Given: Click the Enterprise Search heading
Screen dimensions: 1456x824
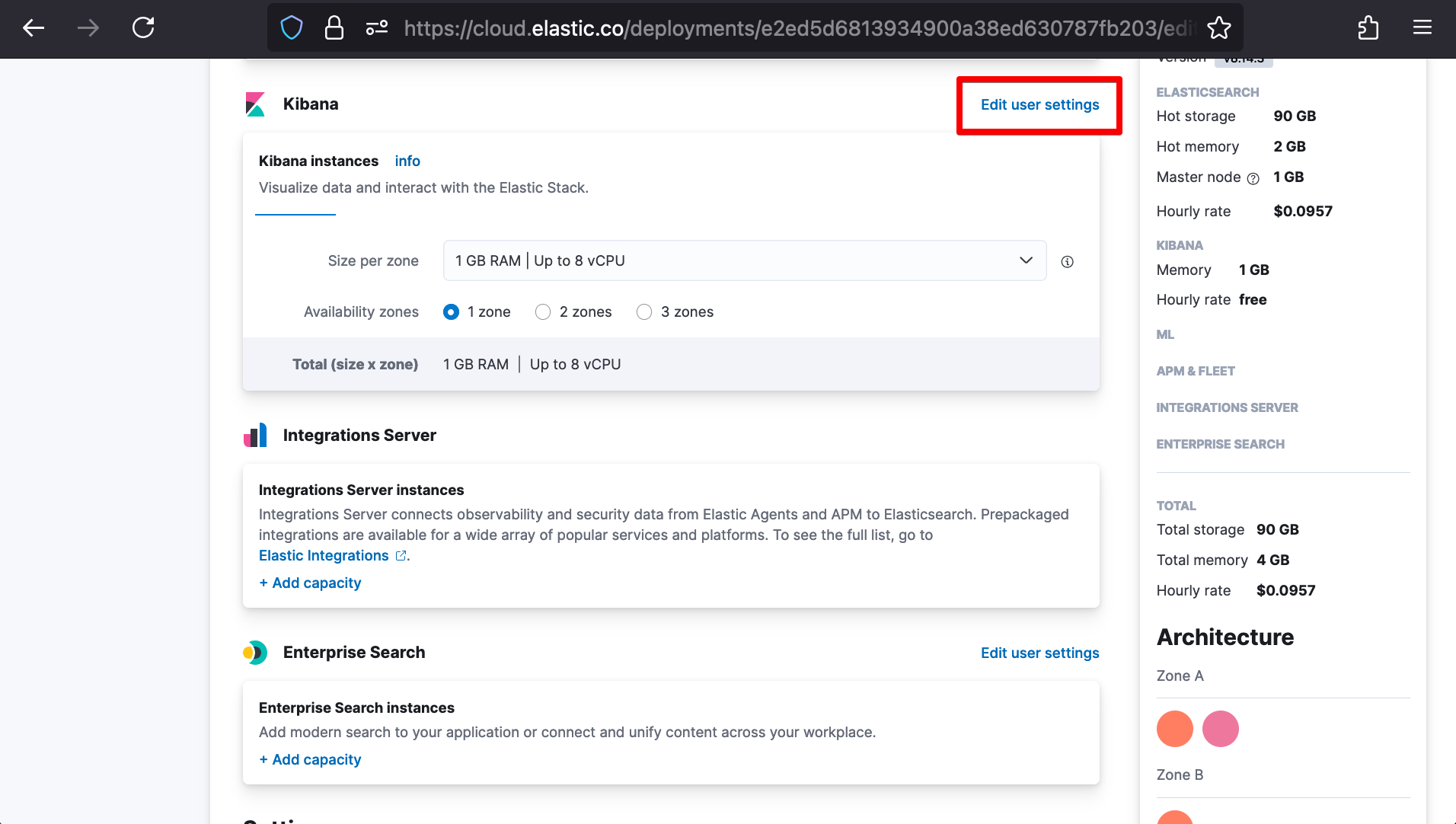Looking at the screenshot, I should [x=354, y=653].
